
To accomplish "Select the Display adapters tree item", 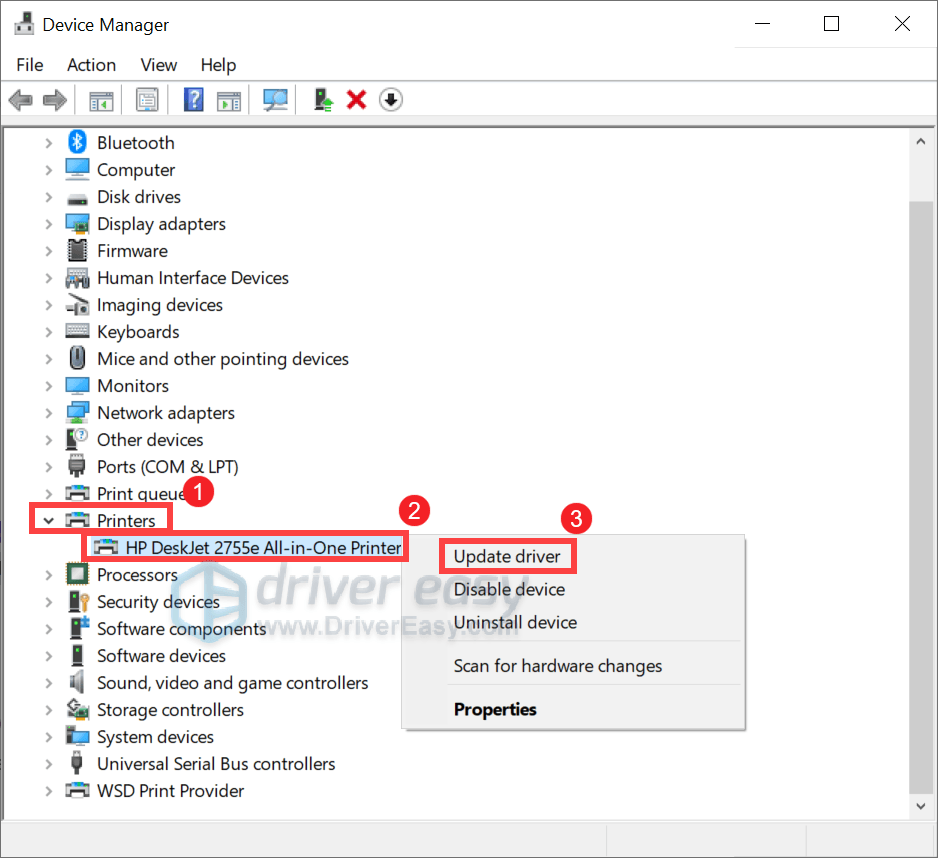I will tap(161, 224).
